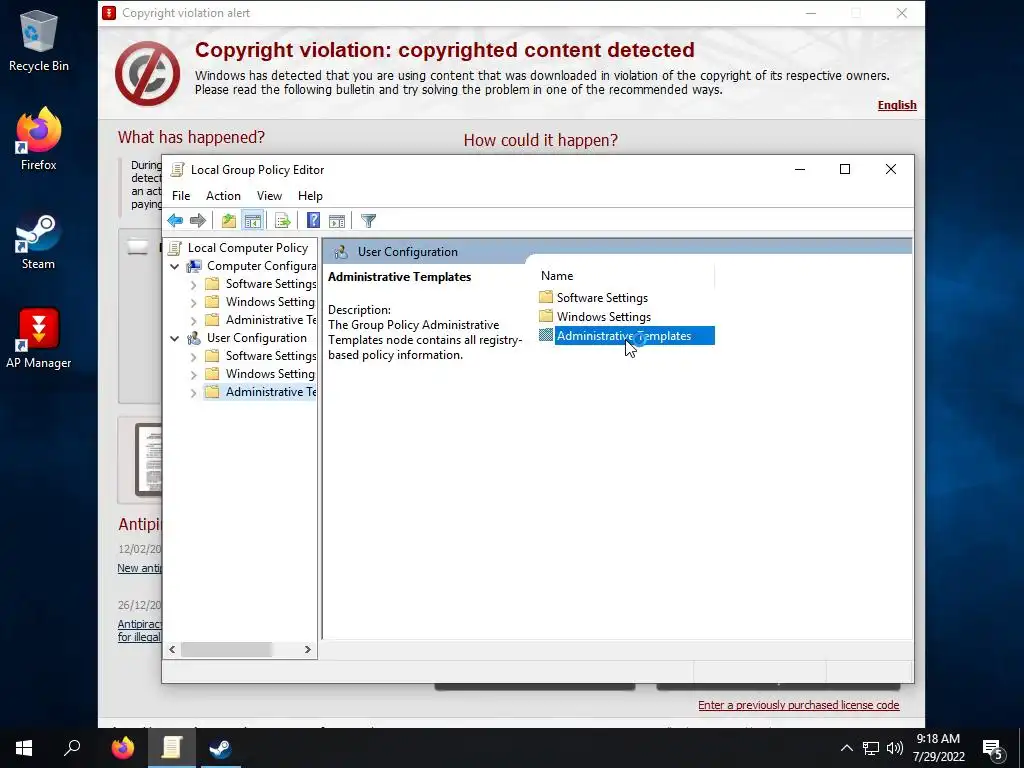
Task: Select Local Computer Policy root node
Action: coord(248,248)
